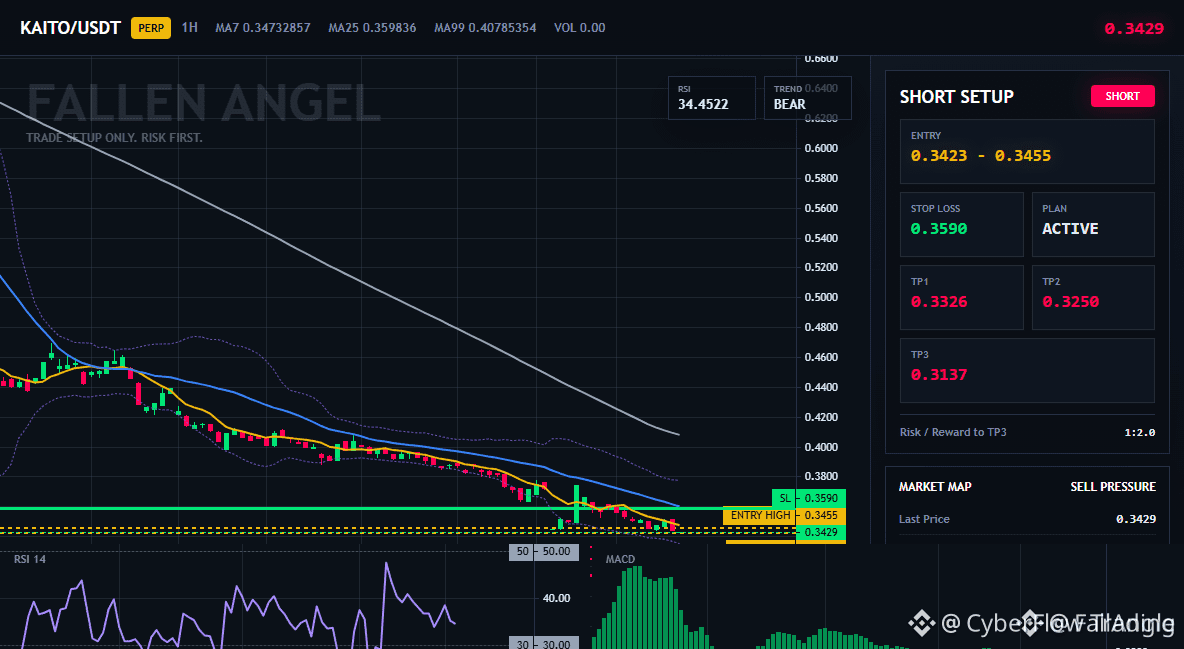Click the TREND BEAR info box
The height and width of the screenshot is (649, 1184).
[x=807, y=97]
